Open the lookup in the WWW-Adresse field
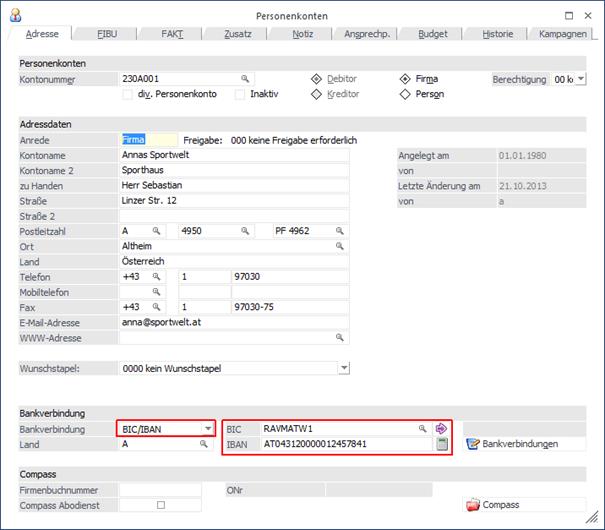The height and width of the screenshot is (530, 605). pyautogui.click(x=340, y=338)
